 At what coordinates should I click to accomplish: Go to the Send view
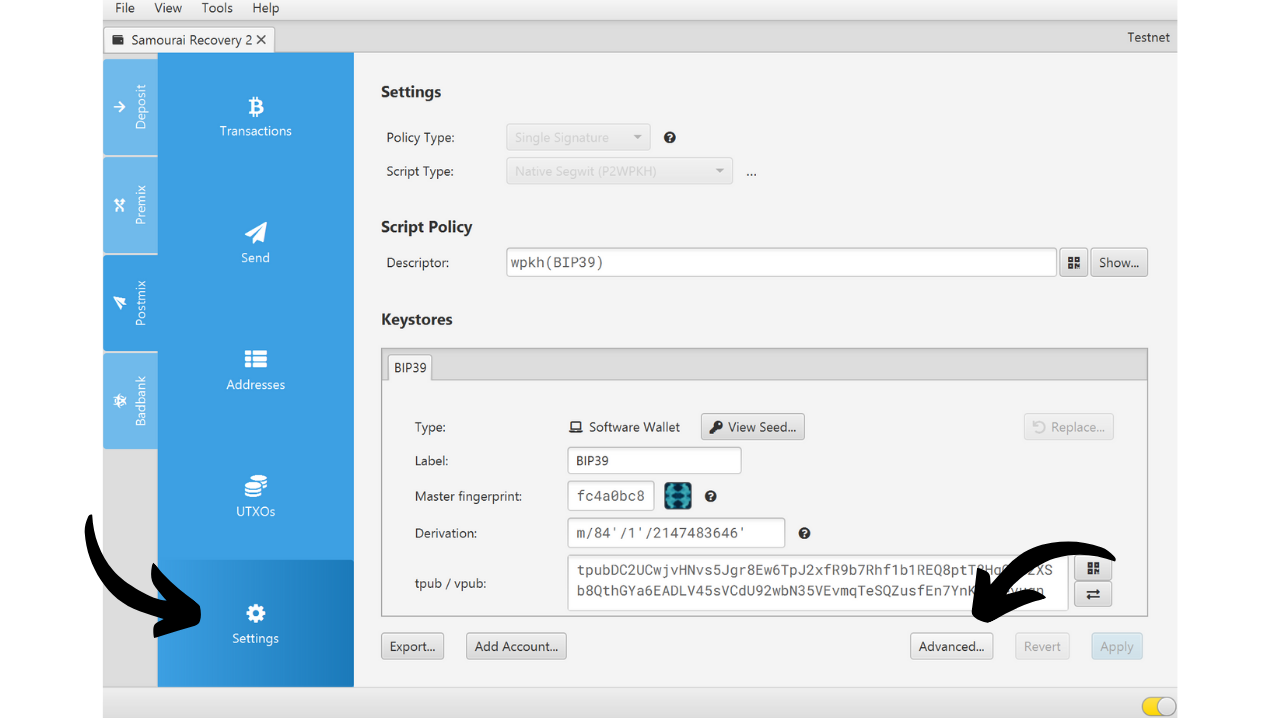point(255,243)
